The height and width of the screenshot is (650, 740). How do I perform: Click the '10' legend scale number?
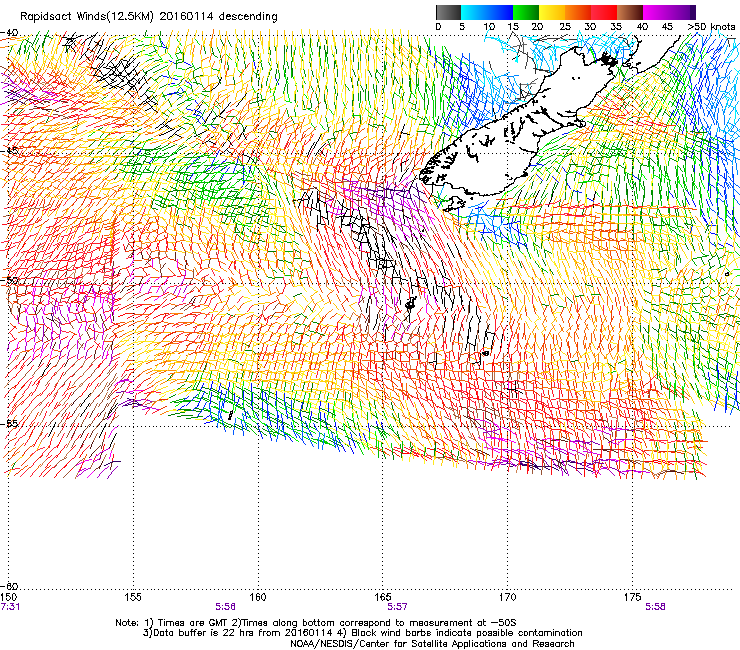(489, 27)
